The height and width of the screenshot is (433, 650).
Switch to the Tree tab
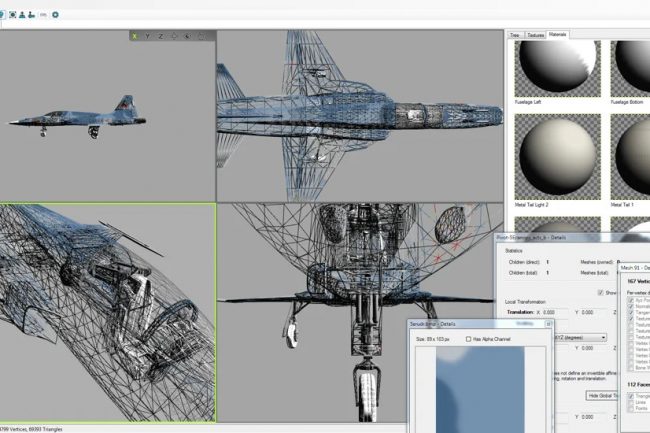pyautogui.click(x=515, y=35)
